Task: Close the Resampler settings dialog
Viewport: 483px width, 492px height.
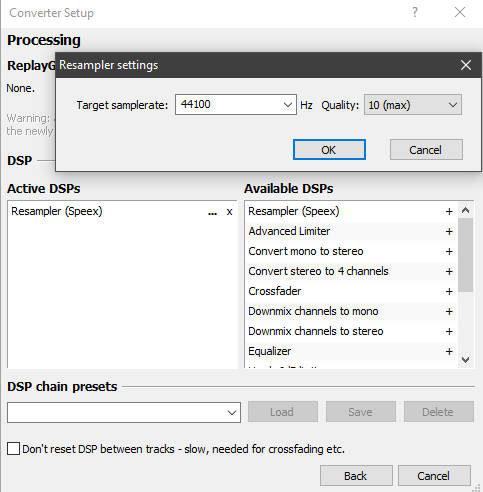Action: (x=466, y=65)
